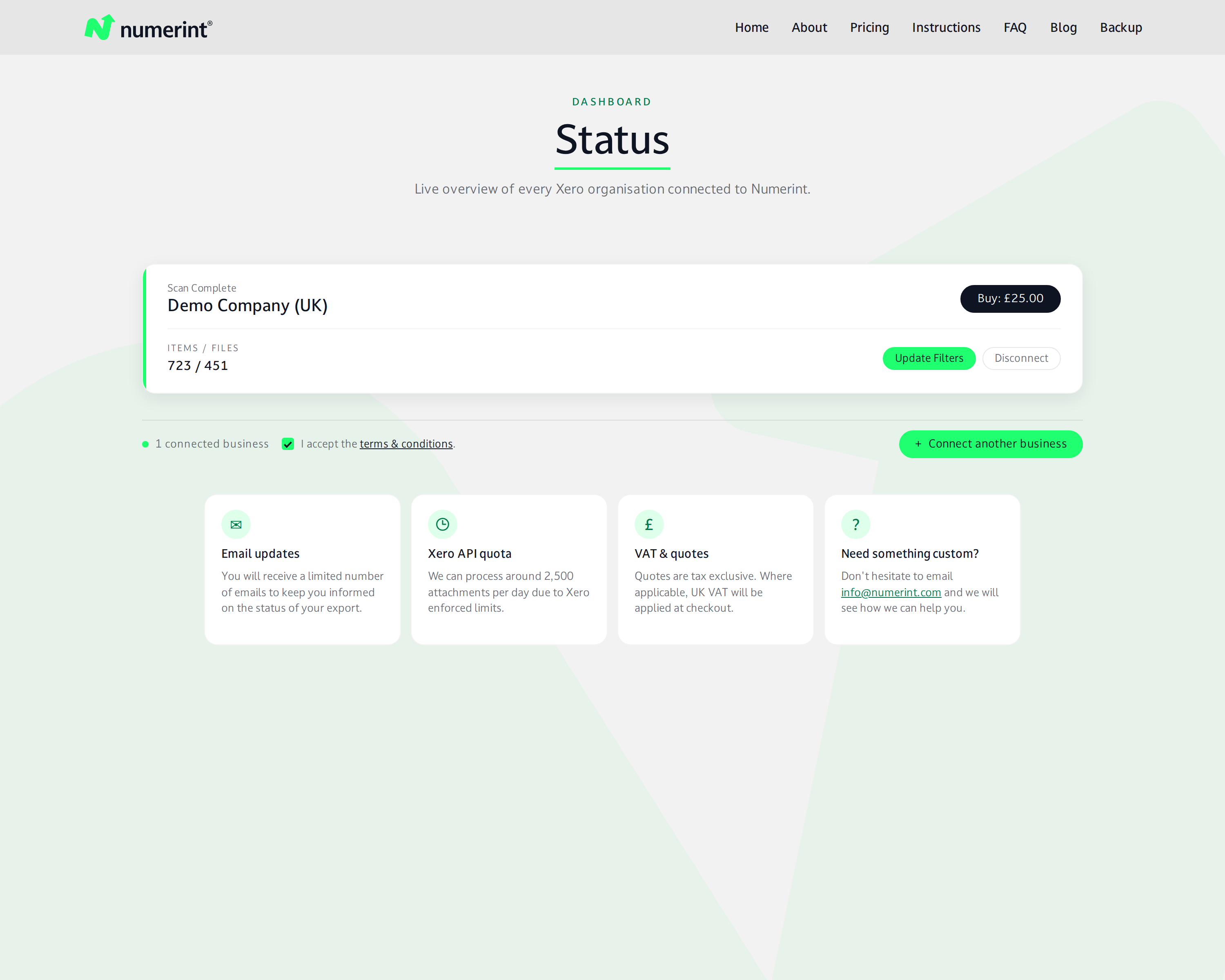Click the 723 / 451 items count
Image resolution: width=1225 pixels, height=980 pixels.
pos(197,365)
